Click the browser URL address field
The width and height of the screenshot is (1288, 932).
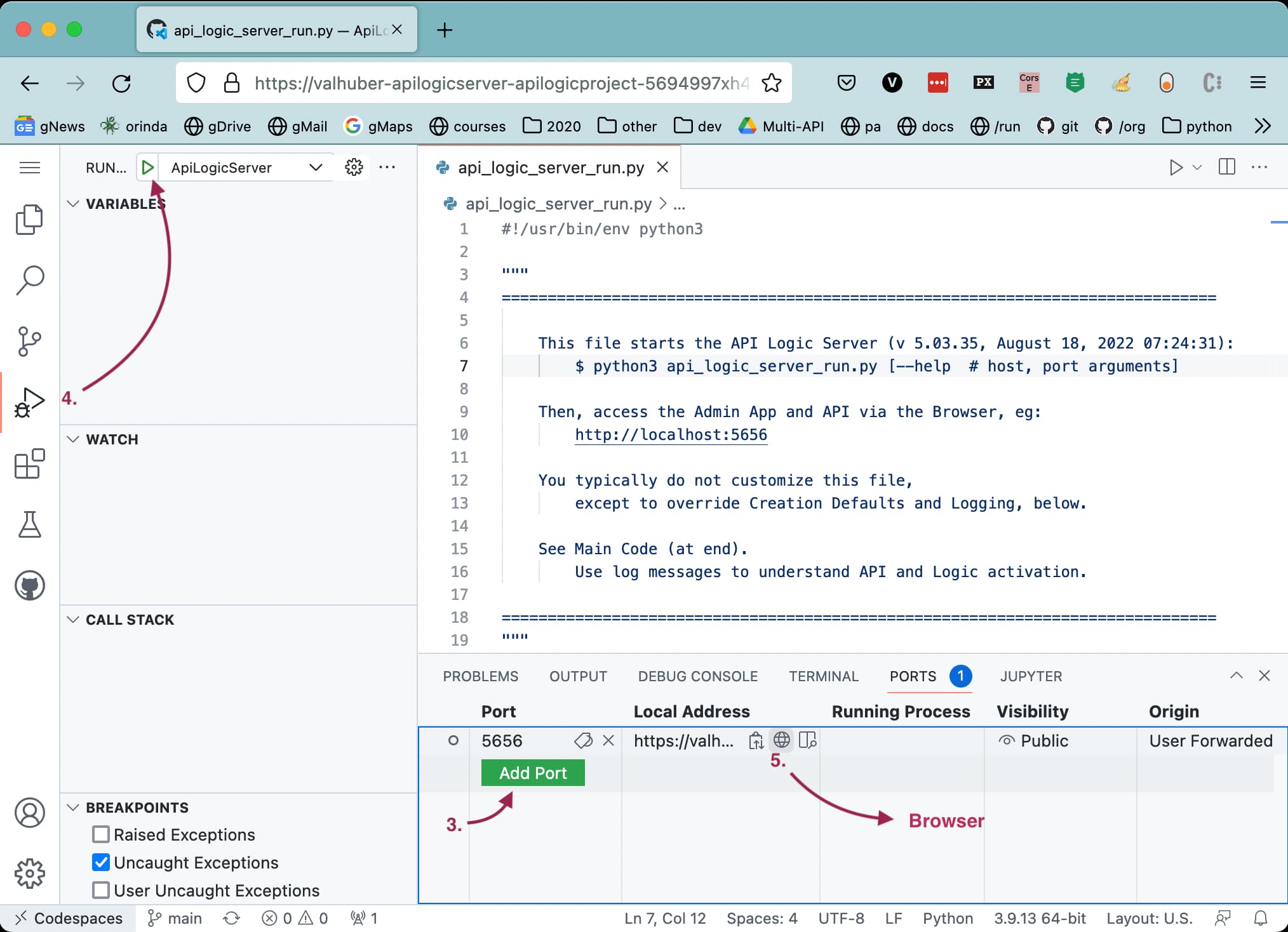click(502, 83)
